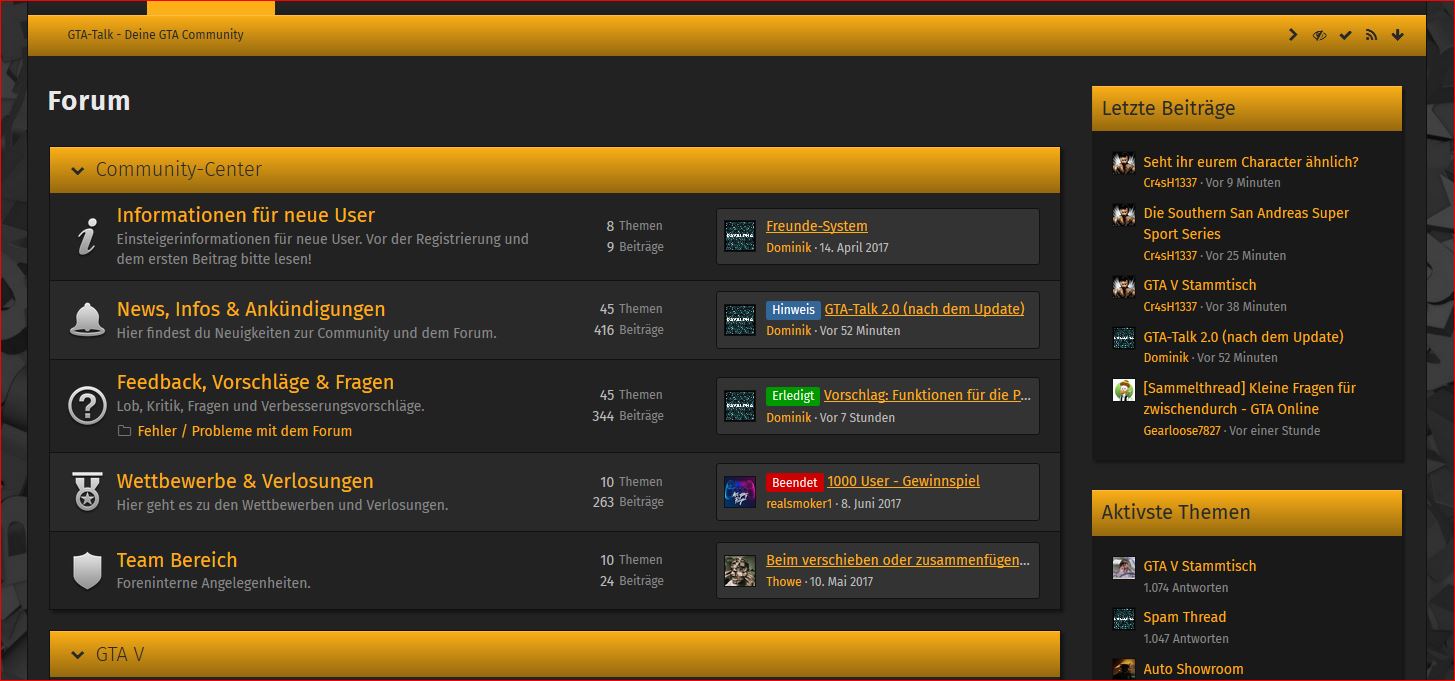This screenshot has width=1455, height=681.
Task: Click the shield icon beside Team Bereich
Action: pos(87,570)
